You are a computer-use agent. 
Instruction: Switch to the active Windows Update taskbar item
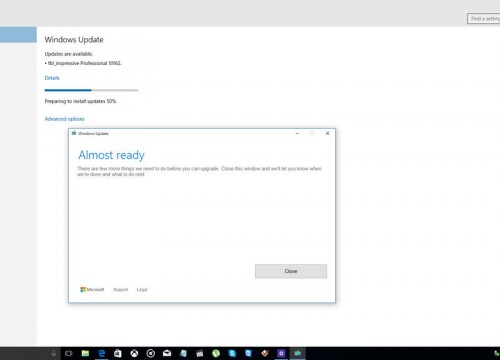(x=297, y=353)
